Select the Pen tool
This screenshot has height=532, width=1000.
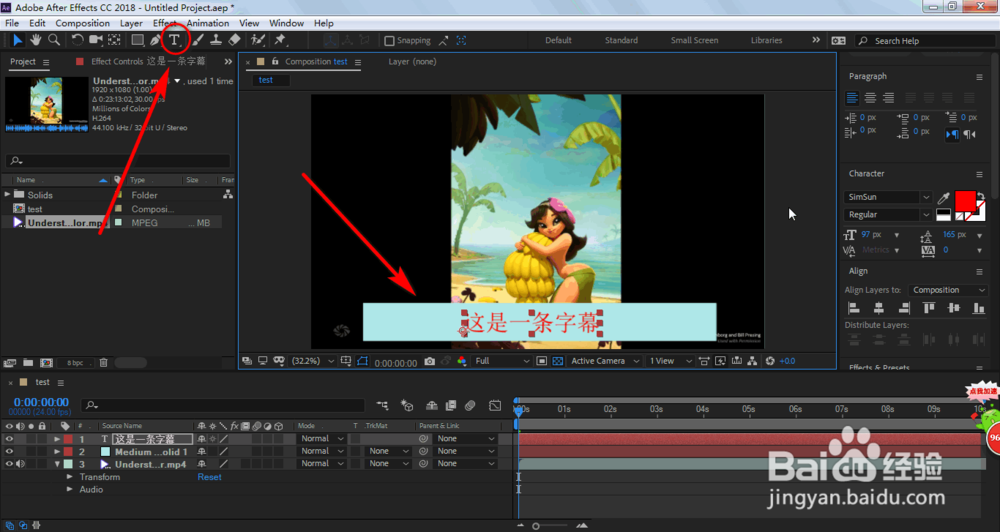pos(155,40)
